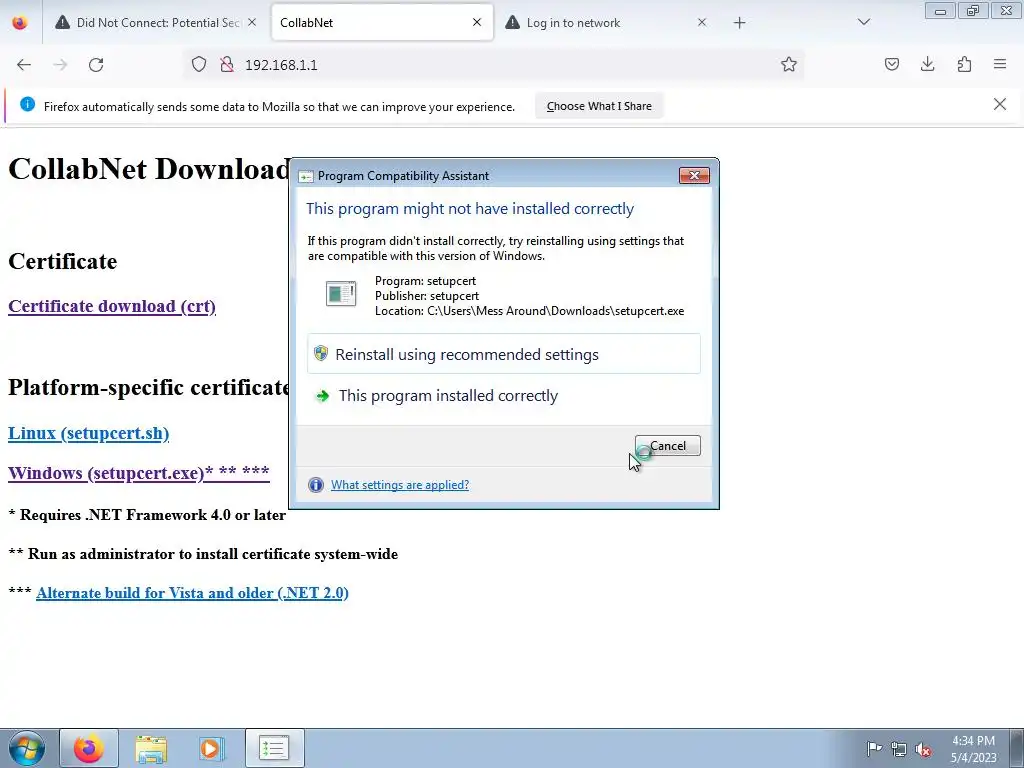
Task: Open the Windows Start menu orb
Action: [x=26, y=748]
